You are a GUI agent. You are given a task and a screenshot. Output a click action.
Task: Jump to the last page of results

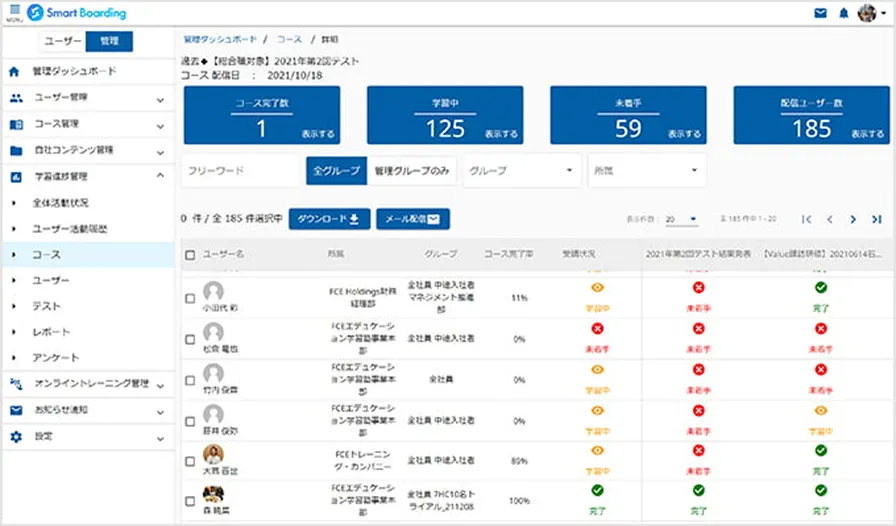(877, 219)
